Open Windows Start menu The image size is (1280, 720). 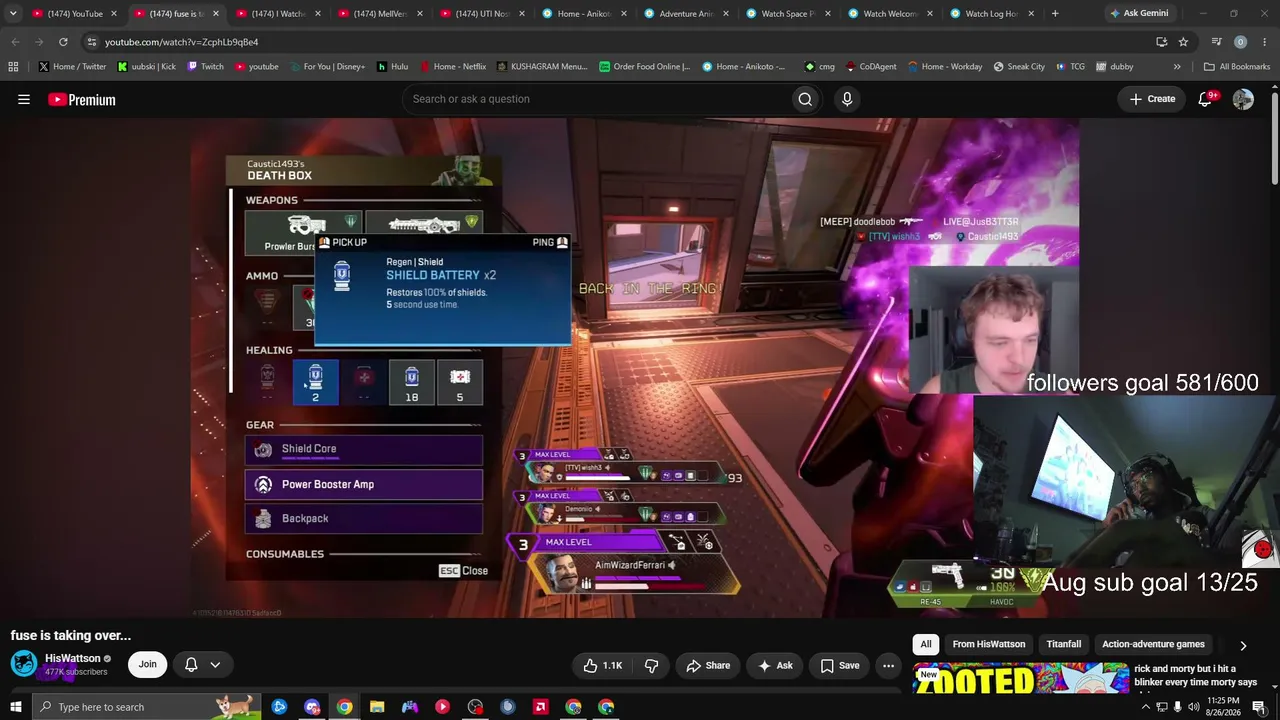[15, 707]
